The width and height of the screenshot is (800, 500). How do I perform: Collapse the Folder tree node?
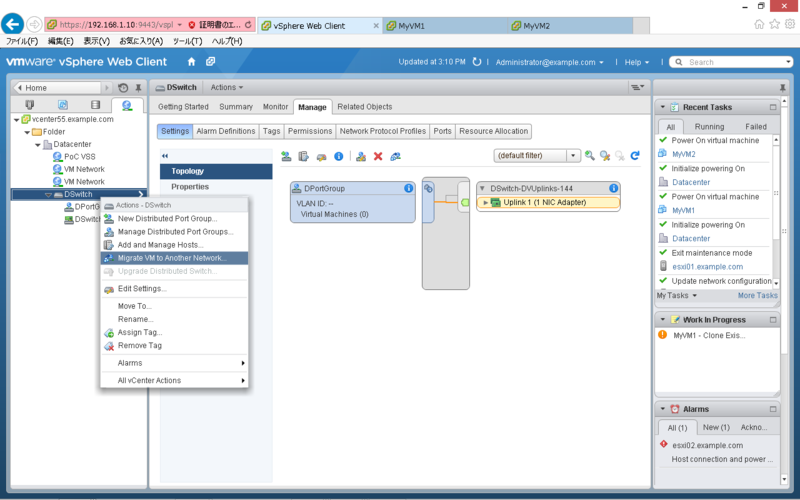click(x=27, y=132)
